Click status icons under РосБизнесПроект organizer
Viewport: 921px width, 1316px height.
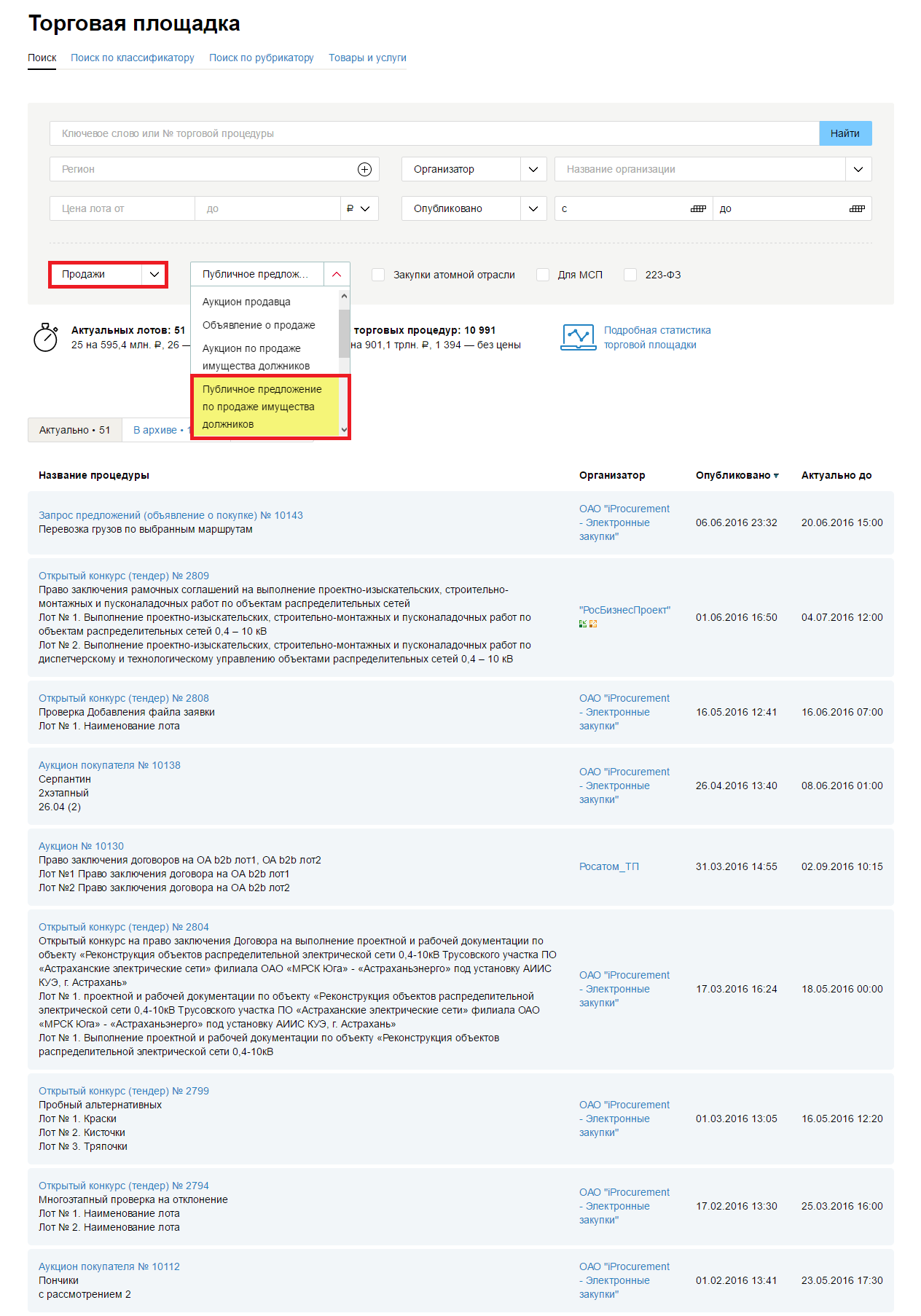(x=588, y=624)
